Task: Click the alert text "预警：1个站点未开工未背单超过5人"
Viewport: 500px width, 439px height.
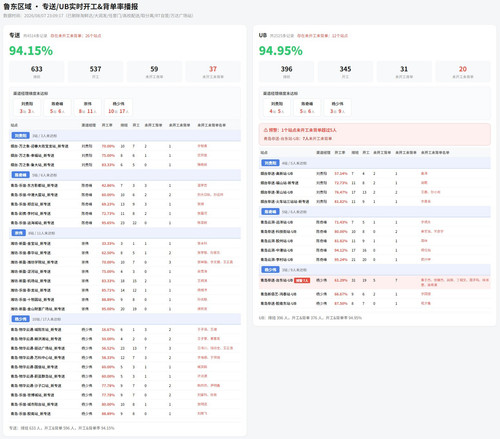Action: tap(303, 130)
